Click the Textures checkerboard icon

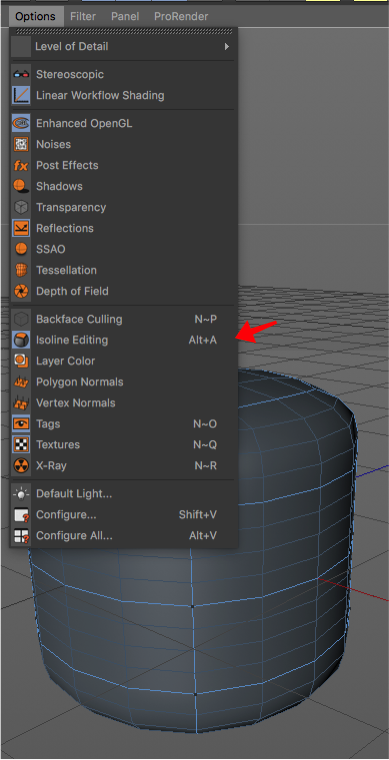point(21,445)
